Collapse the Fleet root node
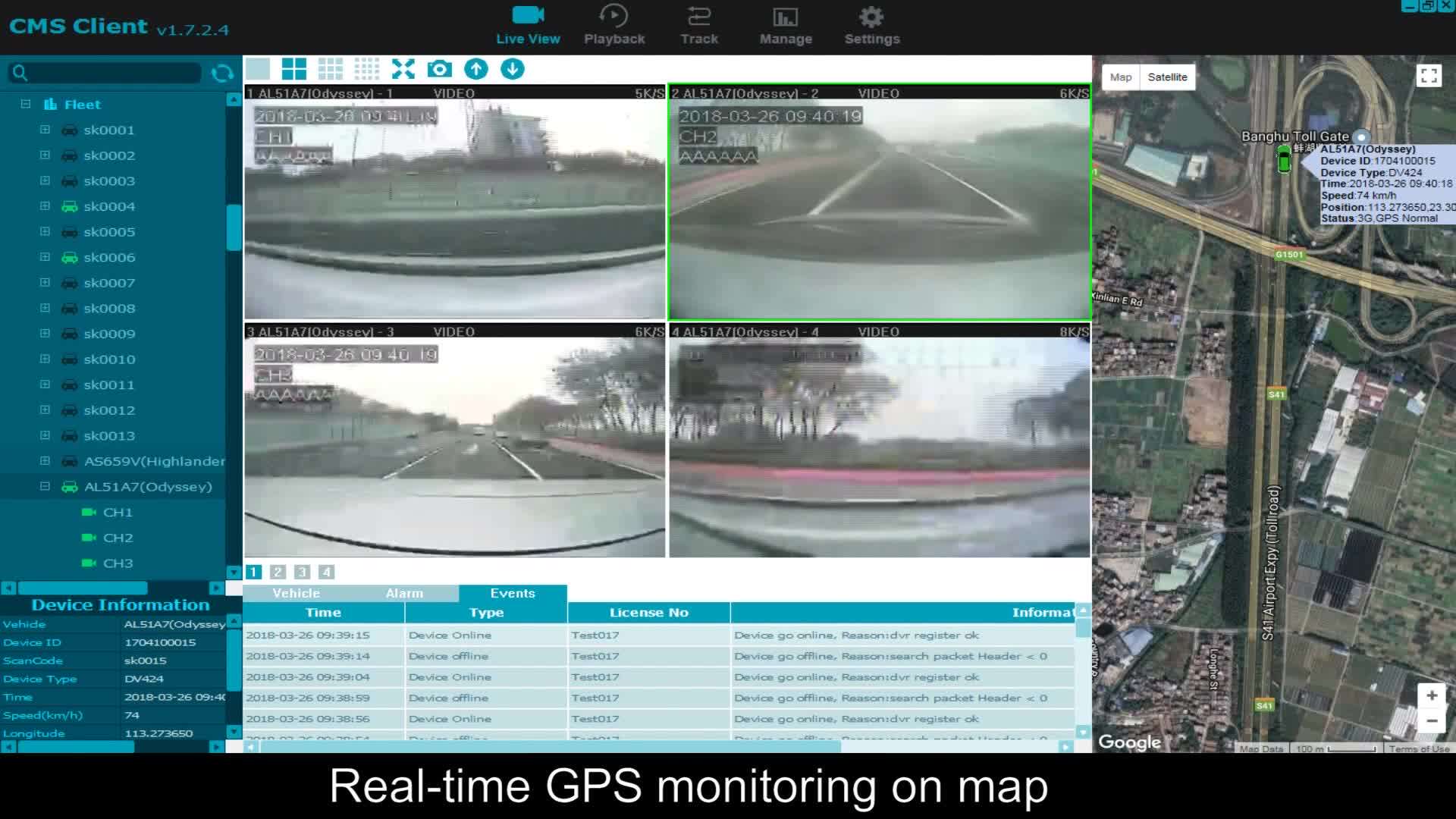Screen dimensions: 1456x819 point(26,104)
